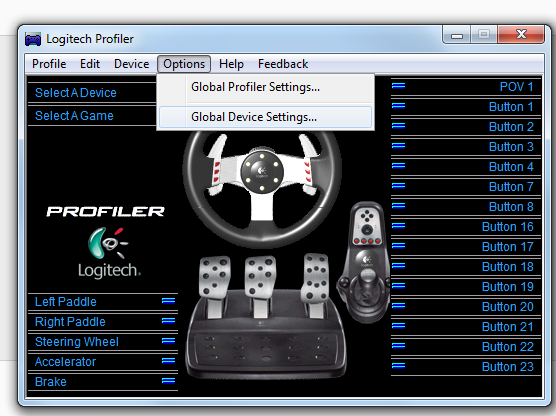Click the blue indicator icon for Left Paddle

click(168, 301)
